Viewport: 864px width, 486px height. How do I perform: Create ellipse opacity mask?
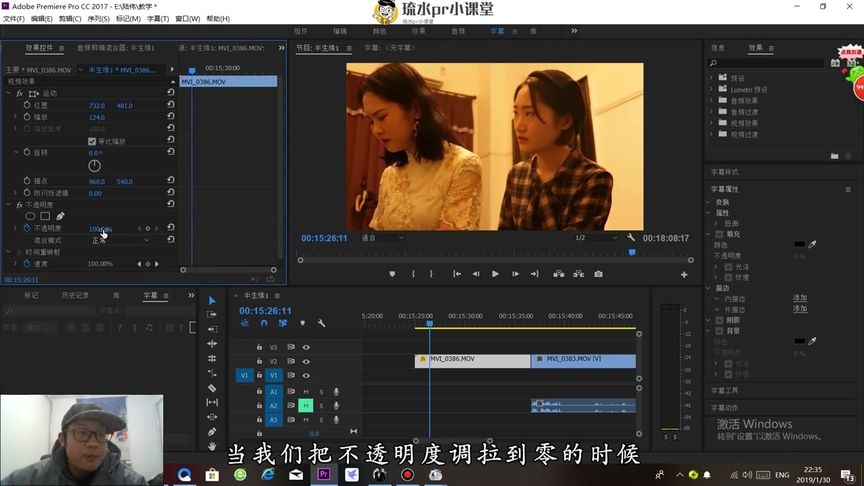[x=30, y=216]
